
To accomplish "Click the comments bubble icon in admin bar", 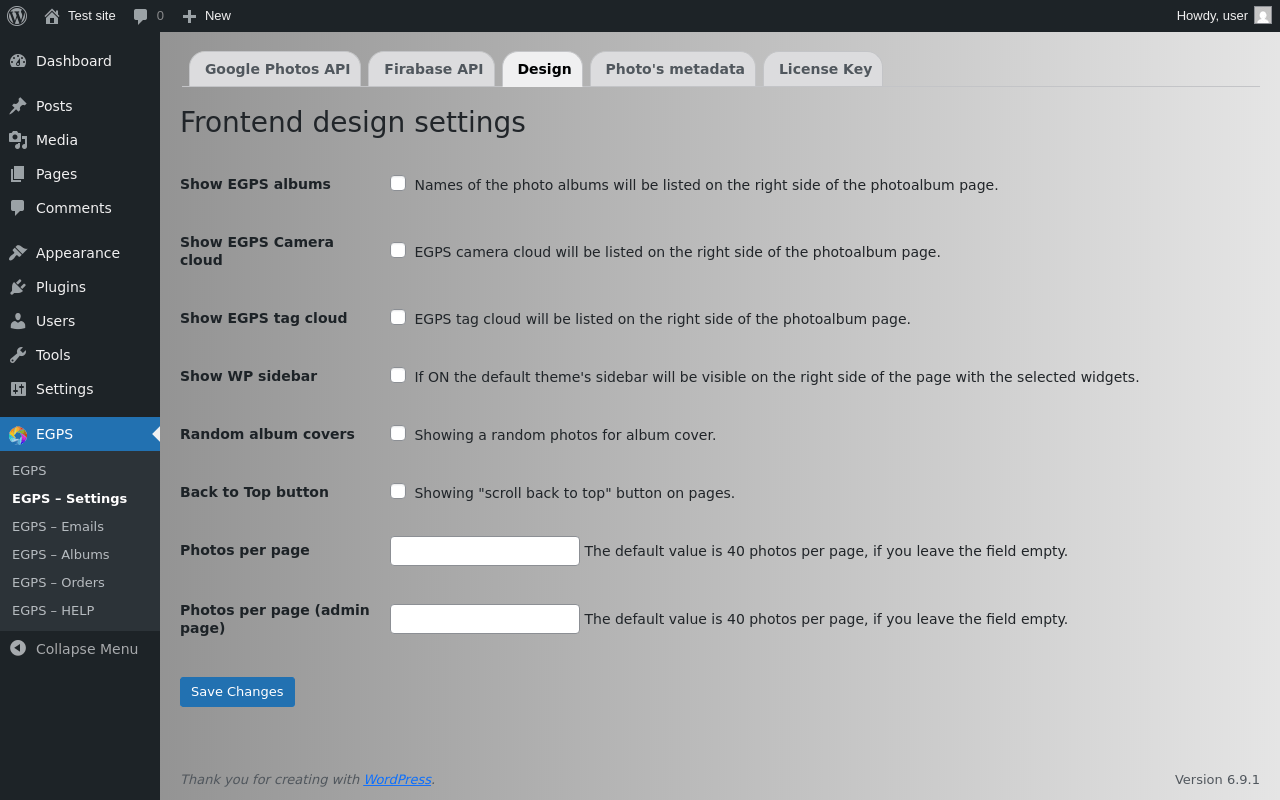I will point(141,16).
